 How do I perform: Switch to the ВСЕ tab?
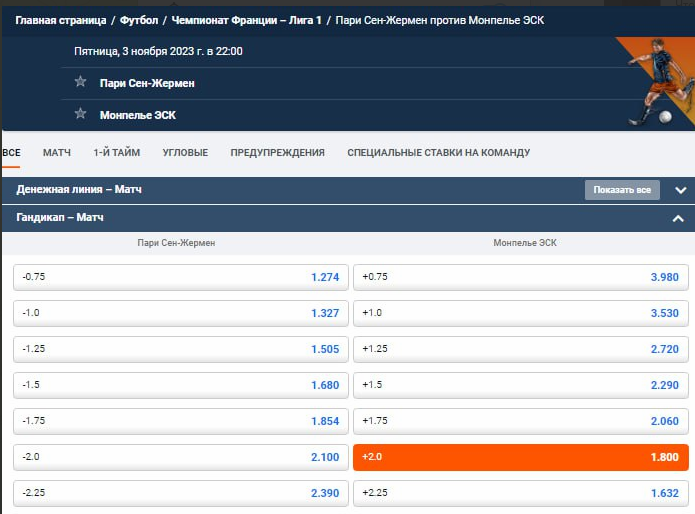12,152
